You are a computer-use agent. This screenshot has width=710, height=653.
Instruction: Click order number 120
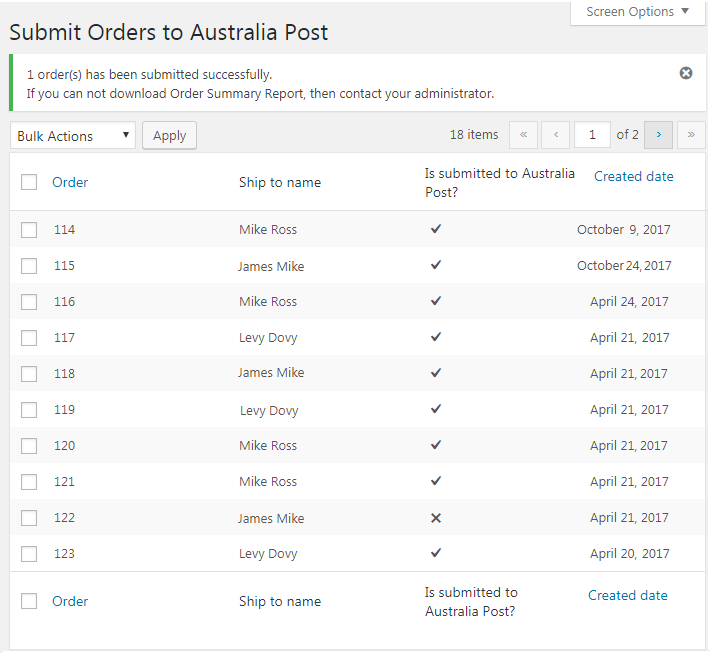pos(64,446)
